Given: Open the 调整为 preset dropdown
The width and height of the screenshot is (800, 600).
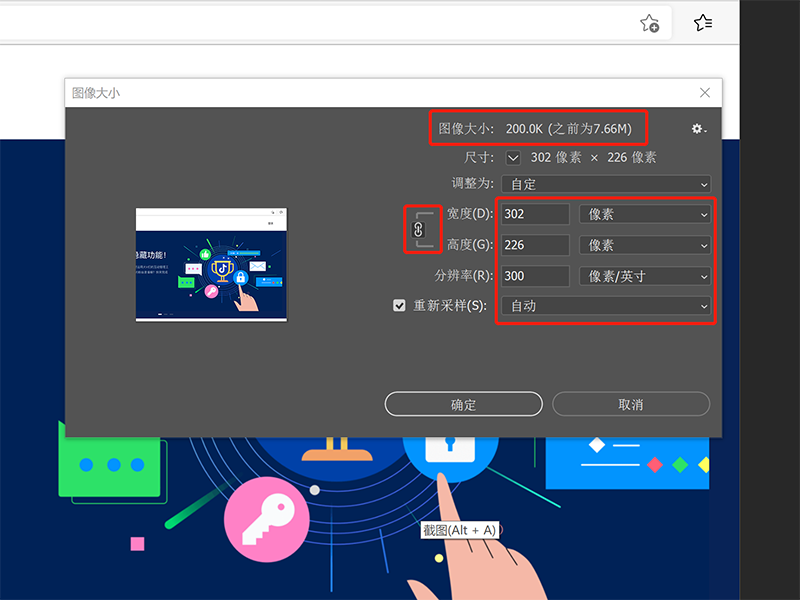Looking at the screenshot, I should click(x=606, y=184).
